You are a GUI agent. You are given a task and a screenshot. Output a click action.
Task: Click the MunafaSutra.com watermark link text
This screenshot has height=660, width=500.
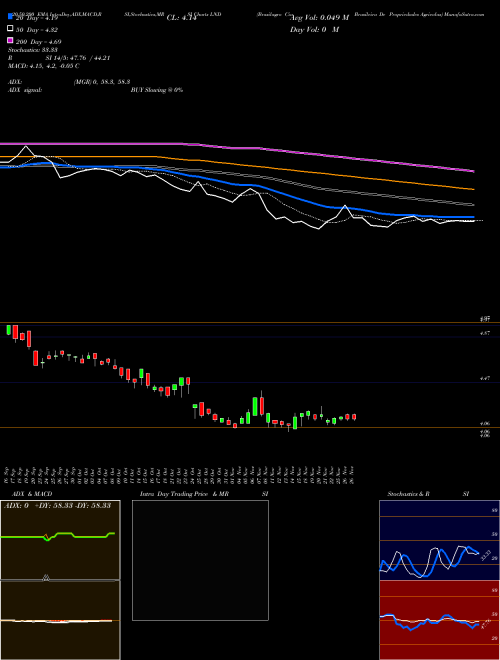coord(463,14)
